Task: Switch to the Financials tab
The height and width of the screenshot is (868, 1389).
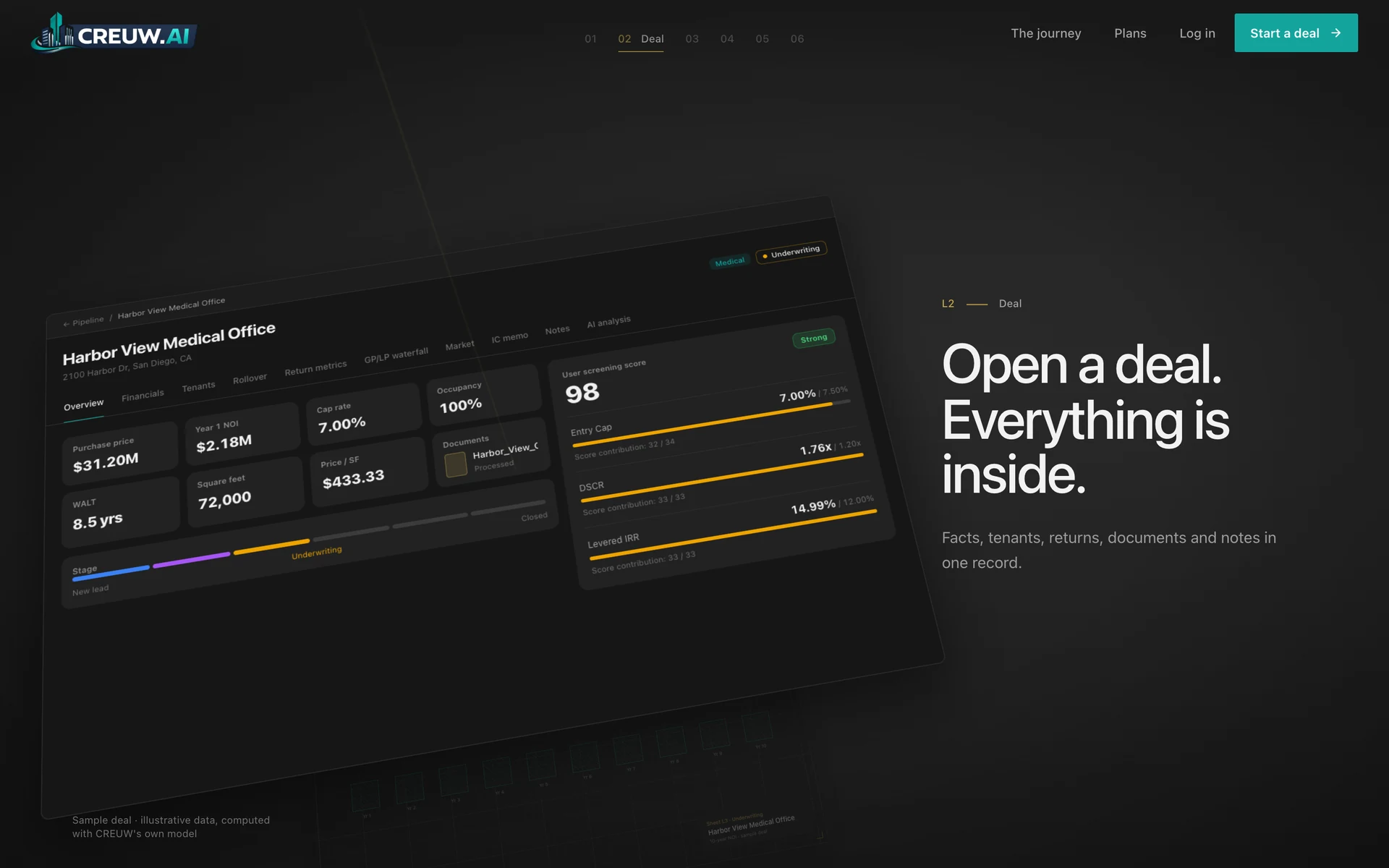Action: click(143, 395)
